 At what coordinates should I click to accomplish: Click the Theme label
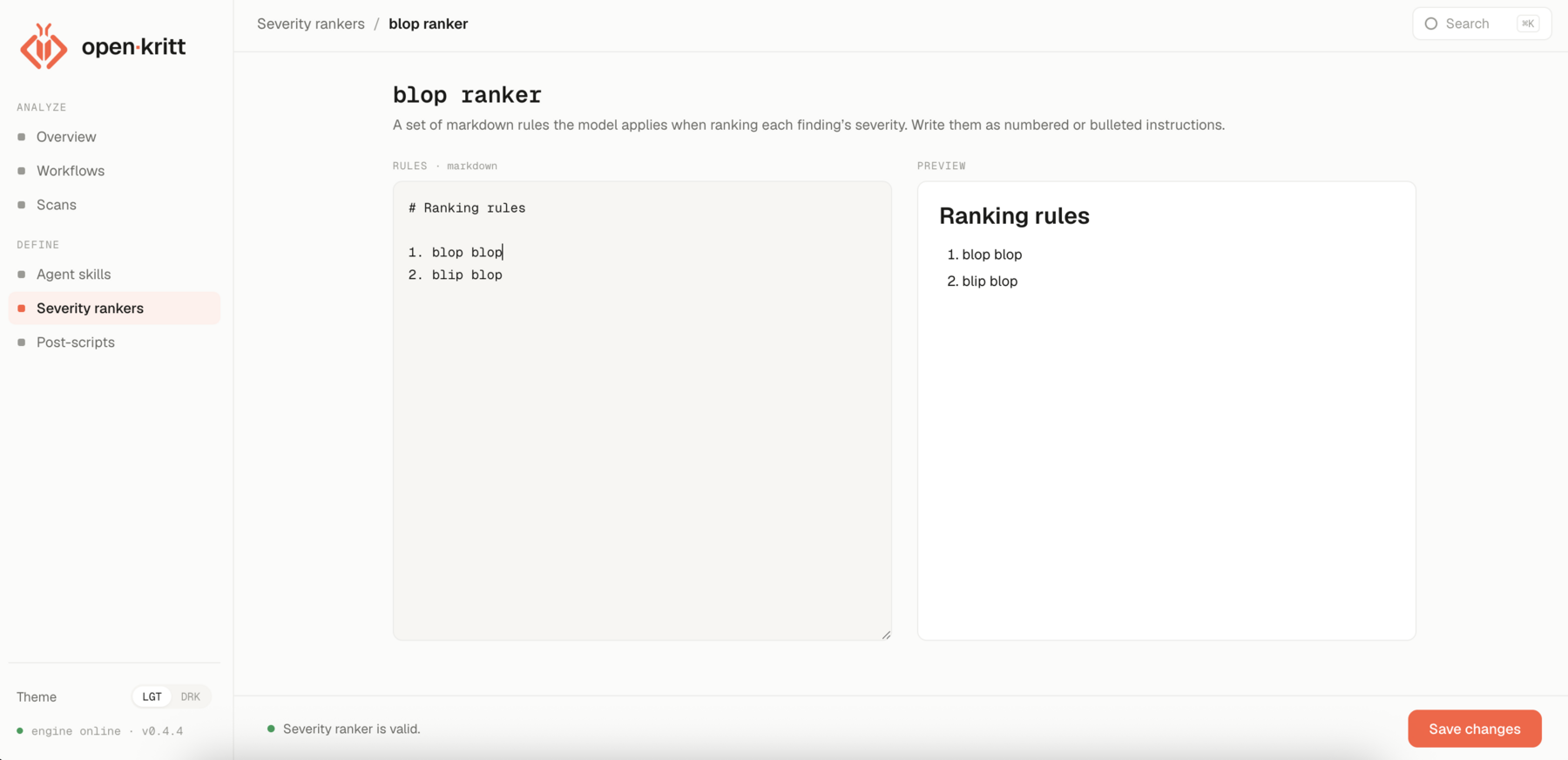pos(37,696)
